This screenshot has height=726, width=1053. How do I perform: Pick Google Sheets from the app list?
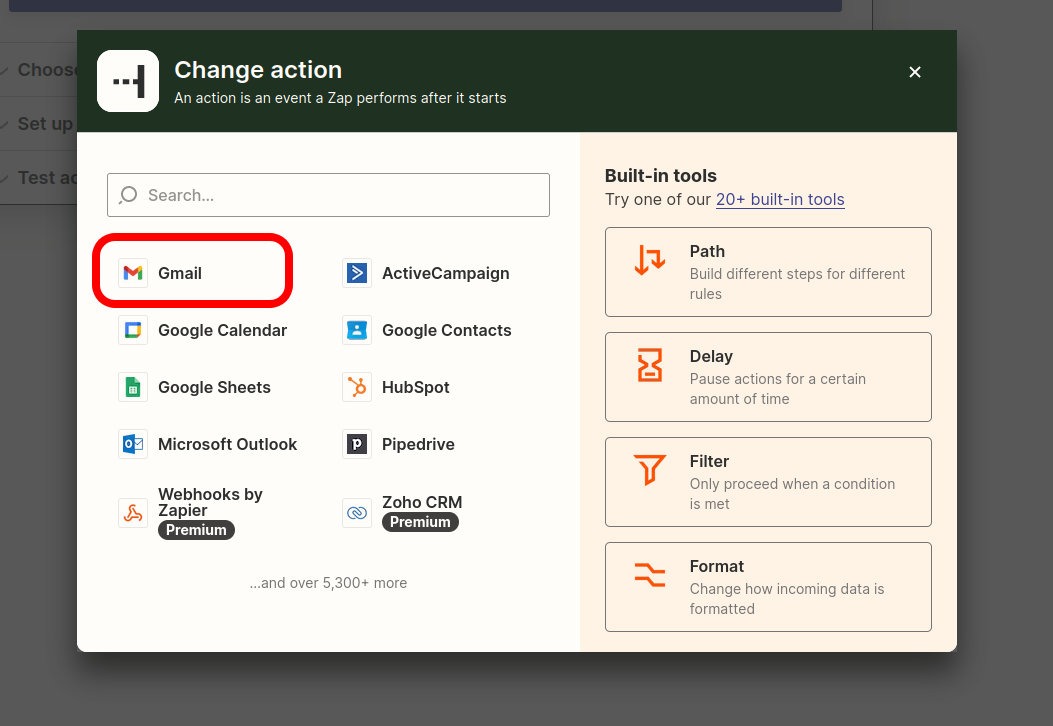(212, 387)
